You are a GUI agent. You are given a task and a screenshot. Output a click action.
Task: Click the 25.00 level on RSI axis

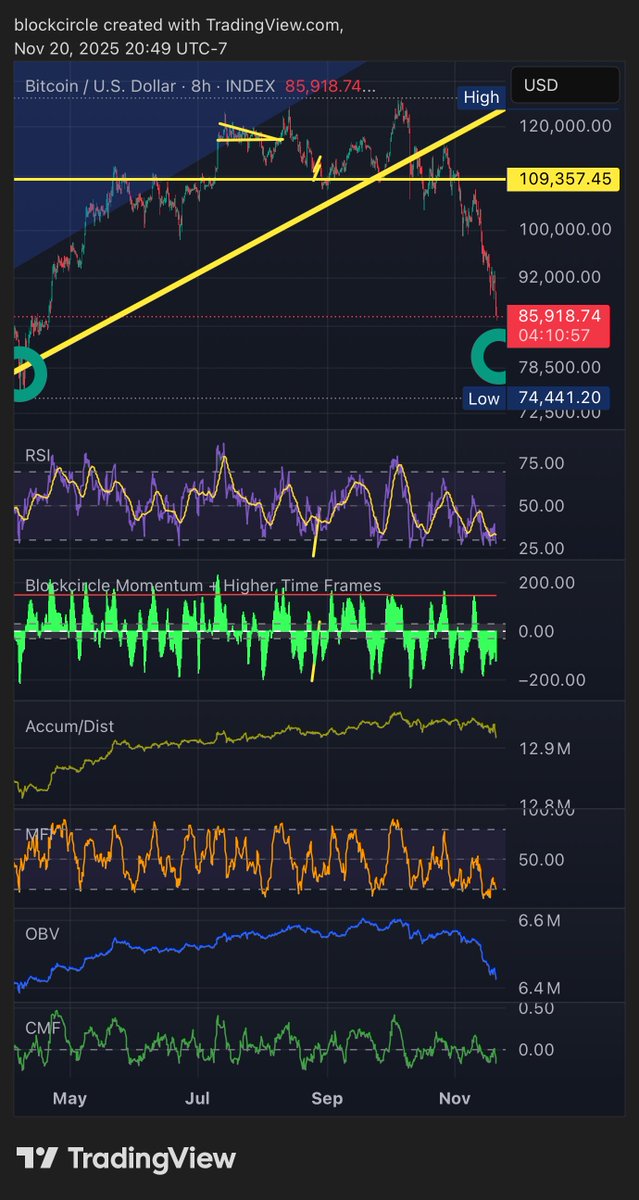point(540,548)
